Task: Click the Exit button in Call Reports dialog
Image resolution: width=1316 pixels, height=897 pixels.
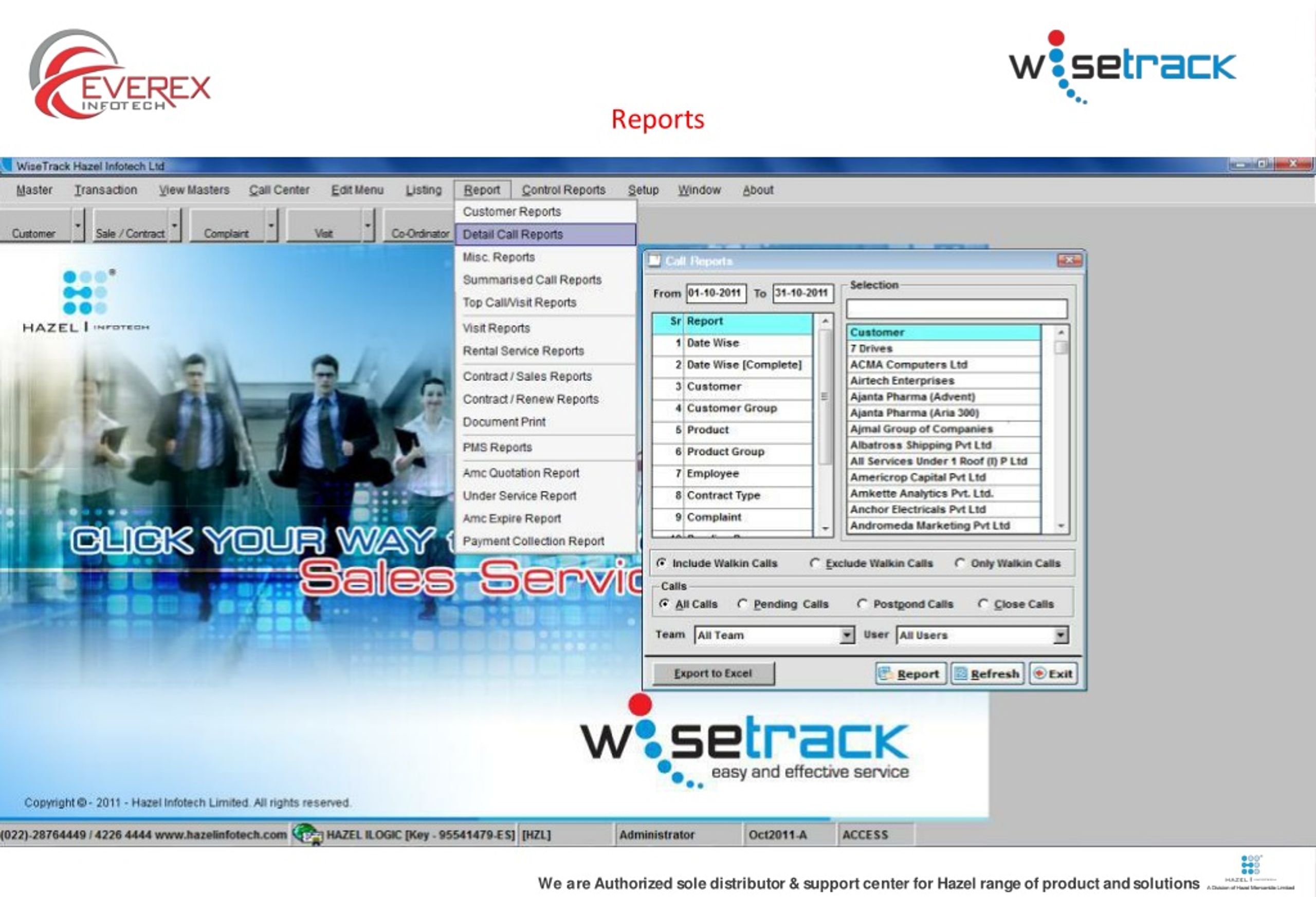Action: click(x=1053, y=674)
